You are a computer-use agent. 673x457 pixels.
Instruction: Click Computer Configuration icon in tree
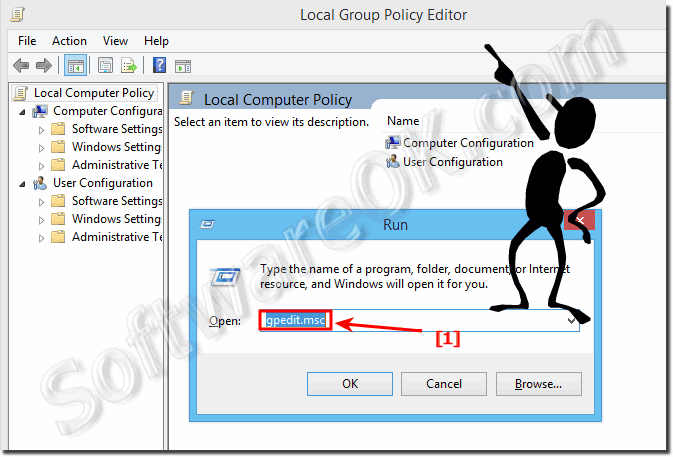tap(40, 112)
